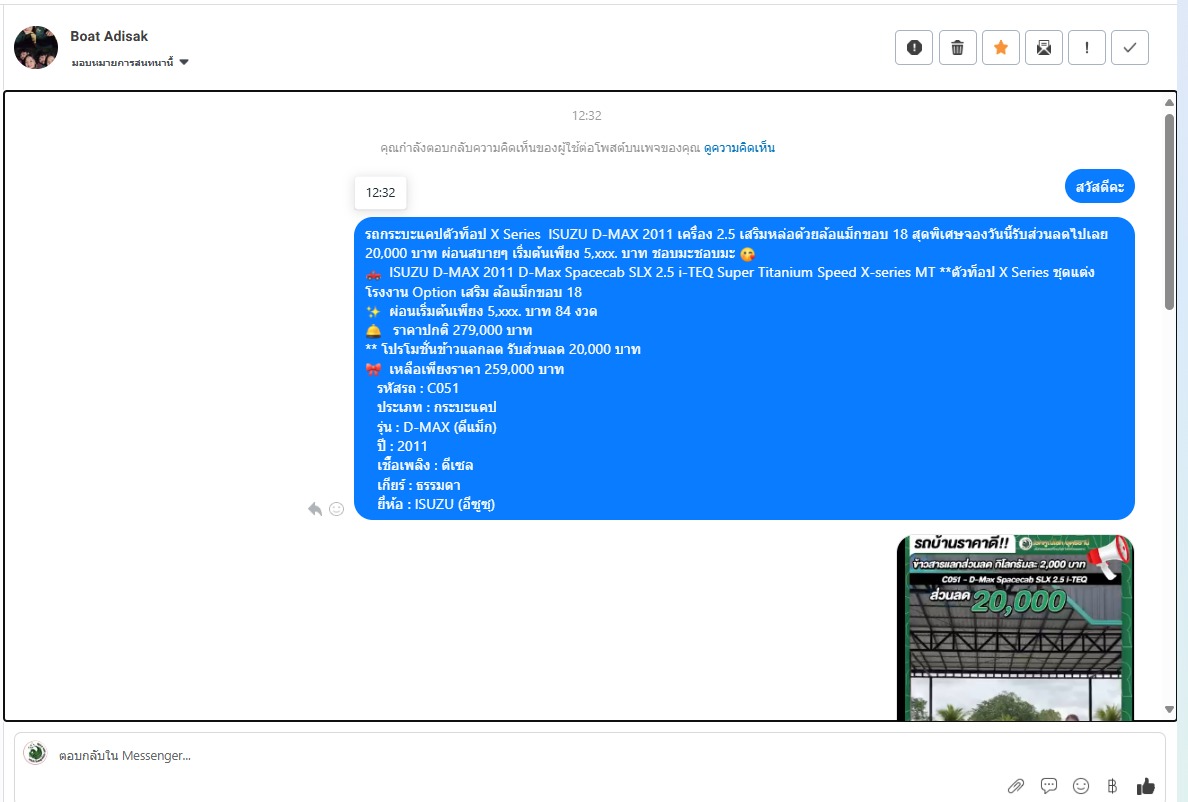
Task: Click มอบหมายการสนทนานี้ label
Action: click(123, 62)
